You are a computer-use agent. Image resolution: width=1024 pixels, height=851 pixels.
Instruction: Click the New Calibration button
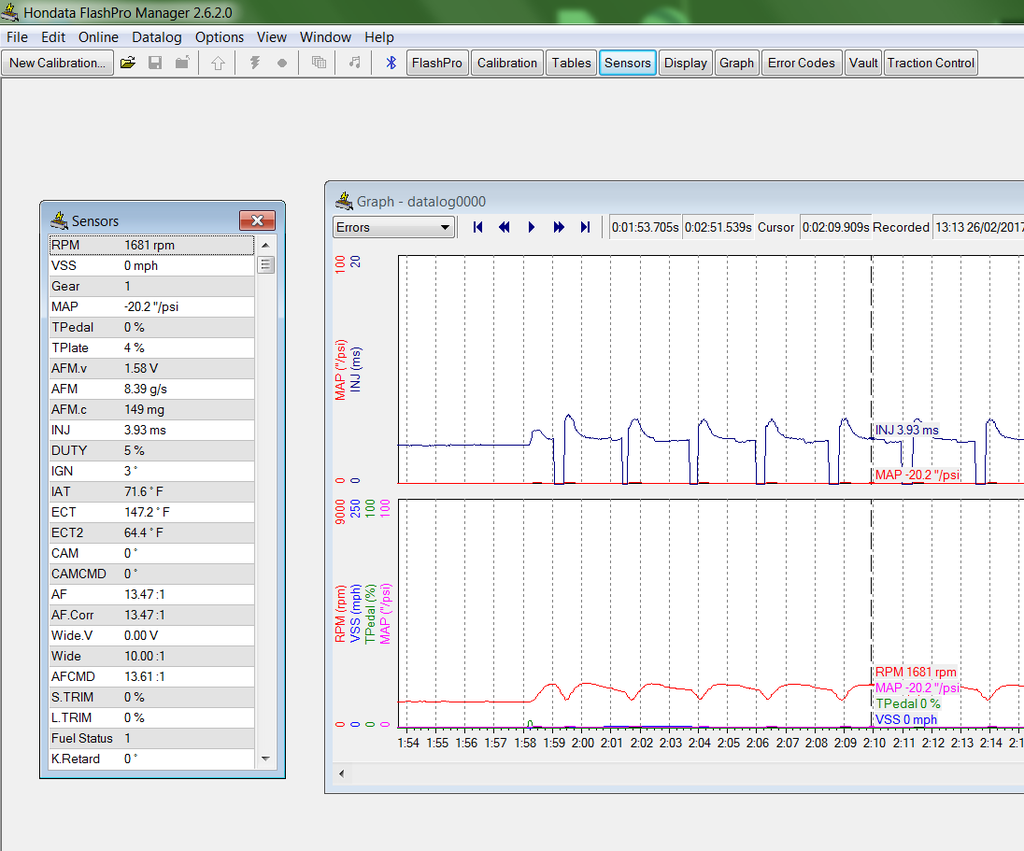(x=57, y=63)
